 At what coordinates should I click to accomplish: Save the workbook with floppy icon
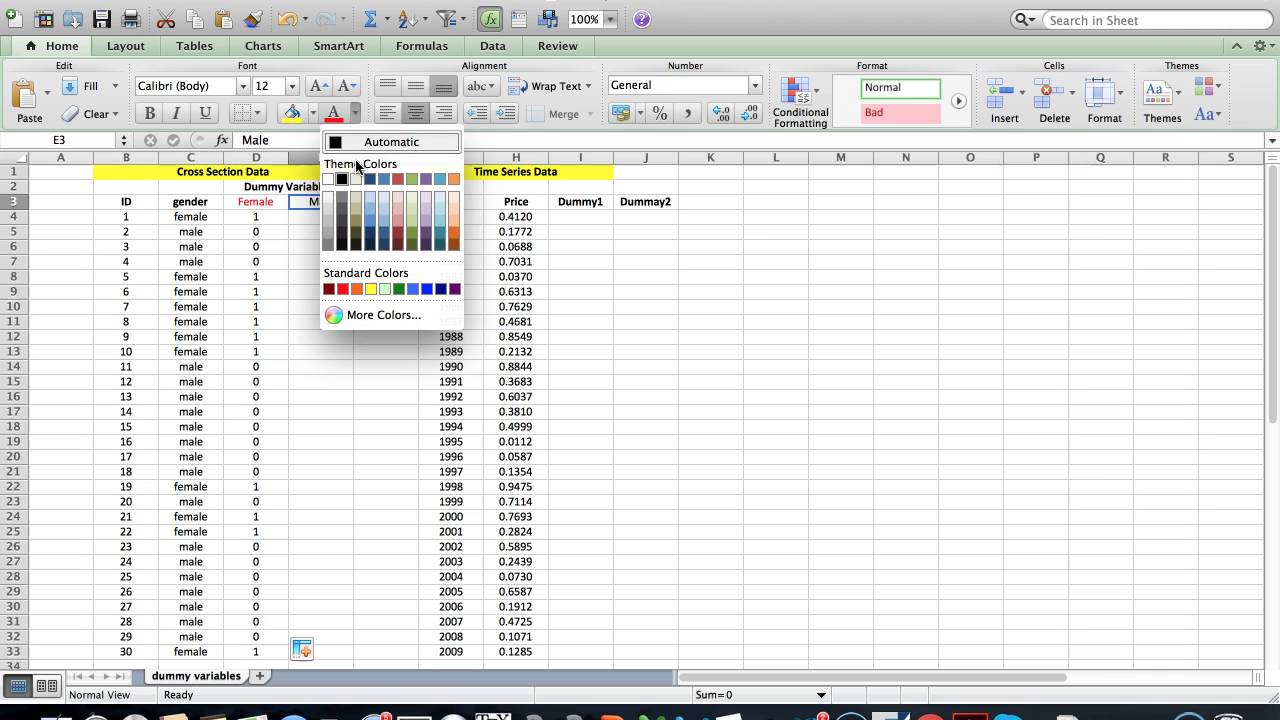click(101, 19)
